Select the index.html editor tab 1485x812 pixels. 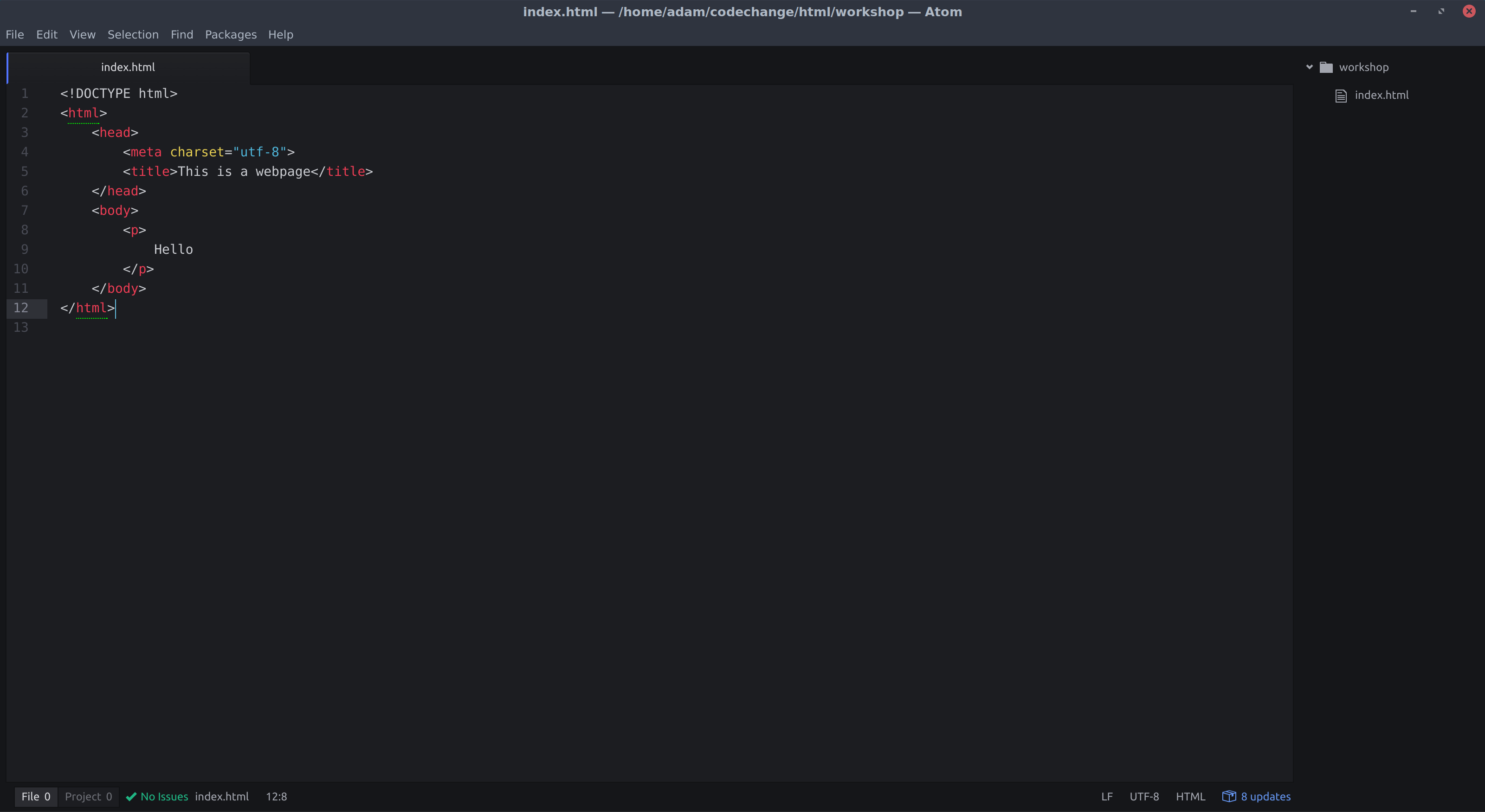click(x=128, y=67)
